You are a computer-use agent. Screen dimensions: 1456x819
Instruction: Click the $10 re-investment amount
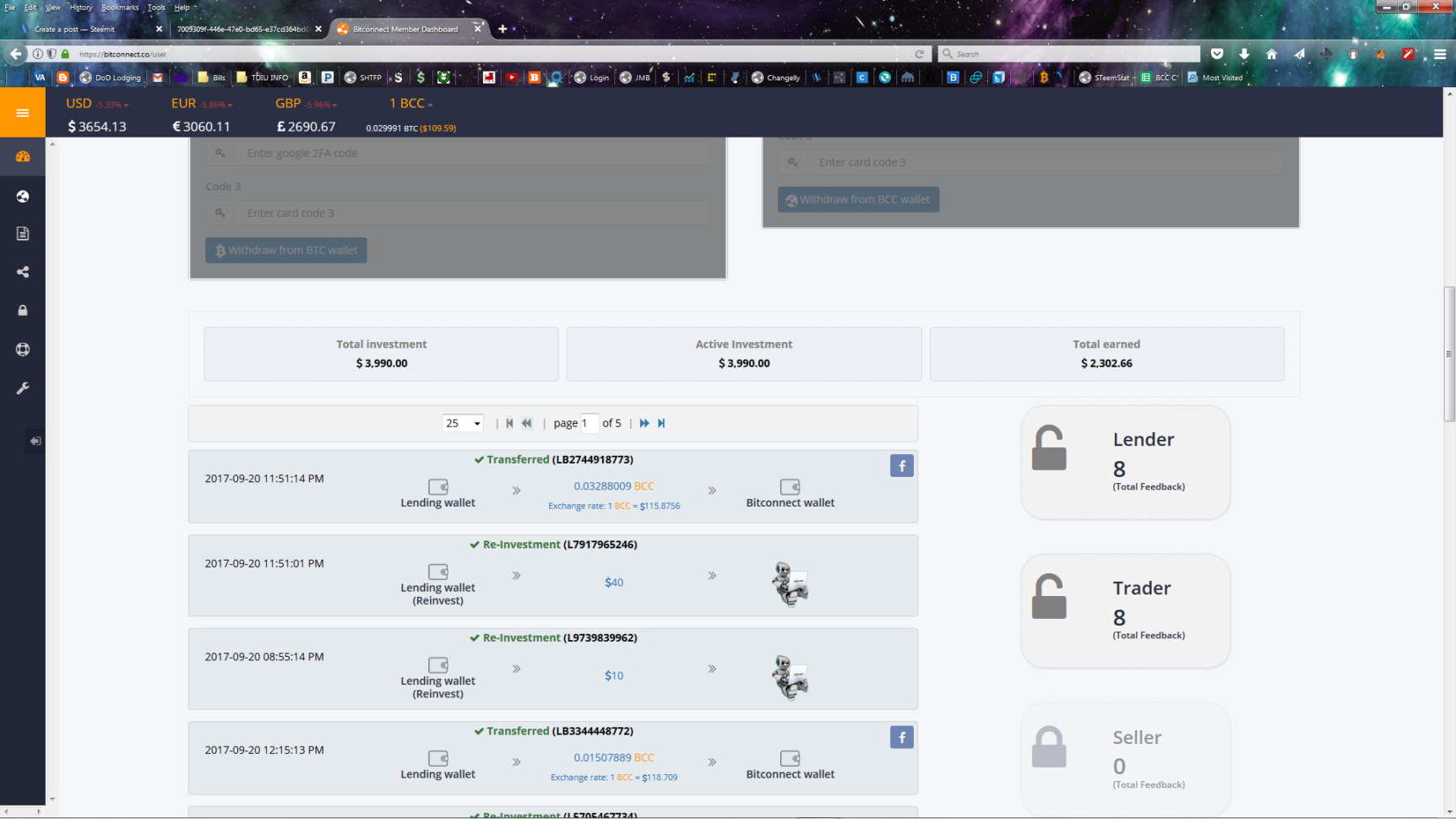[x=614, y=675]
